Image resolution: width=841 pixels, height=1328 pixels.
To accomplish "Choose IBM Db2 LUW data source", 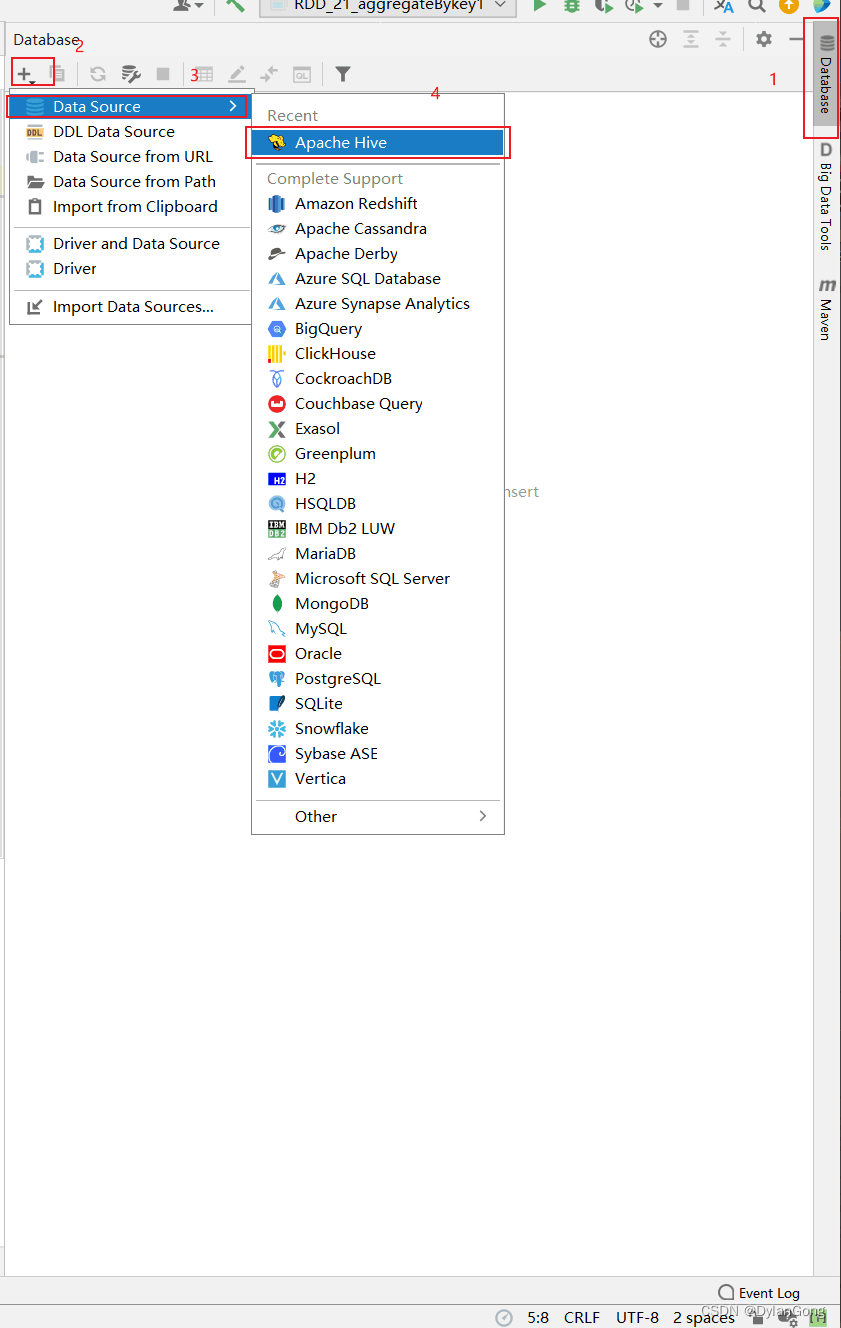I will point(378,528).
